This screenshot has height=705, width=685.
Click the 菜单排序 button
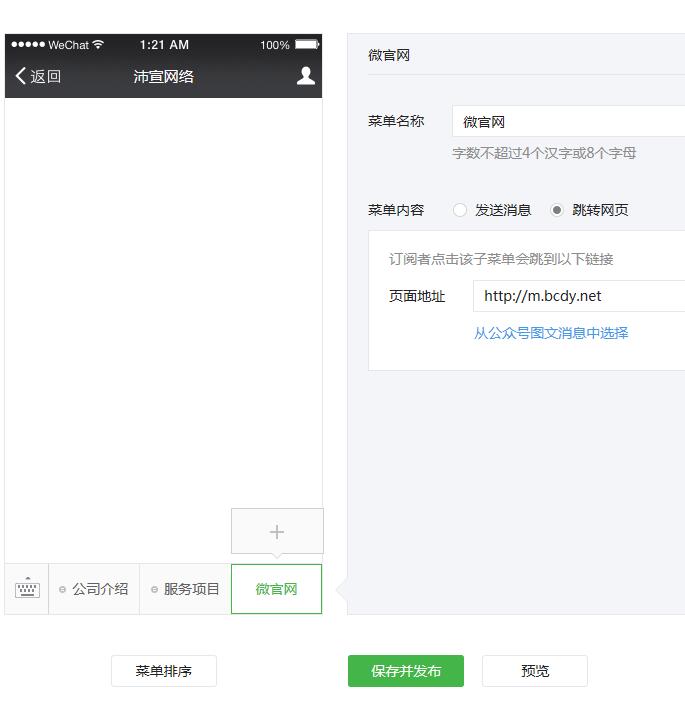click(x=164, y=671)
